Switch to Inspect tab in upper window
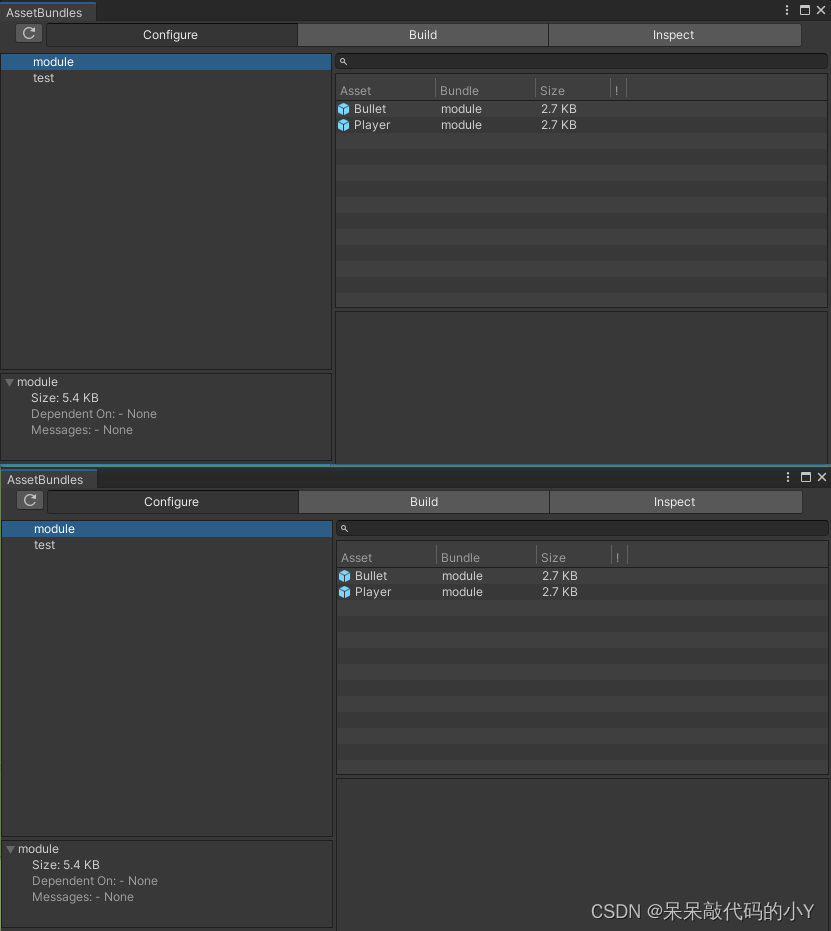The width and height of the screenshot is (831, 931). click(674, 35)
